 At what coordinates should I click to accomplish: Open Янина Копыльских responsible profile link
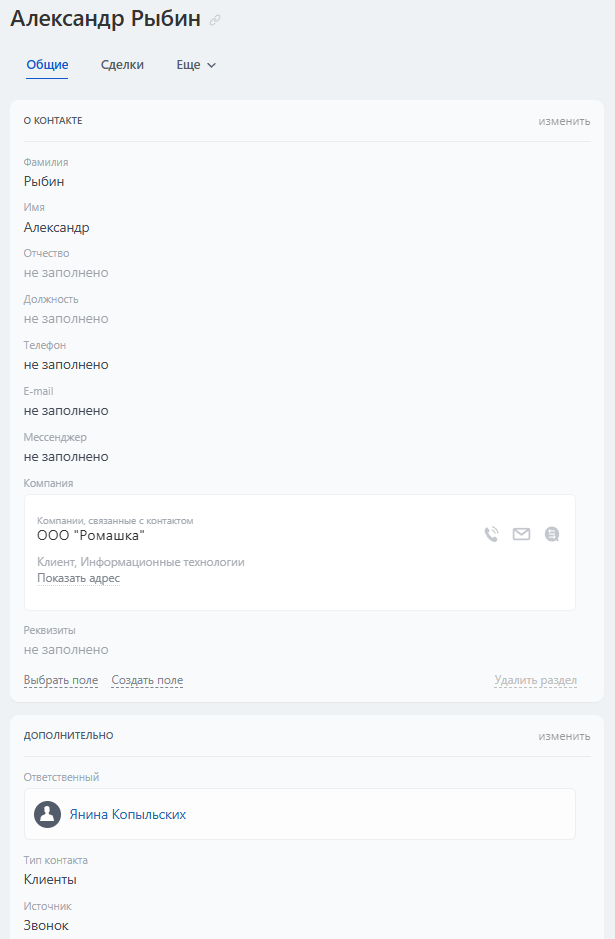127,814
